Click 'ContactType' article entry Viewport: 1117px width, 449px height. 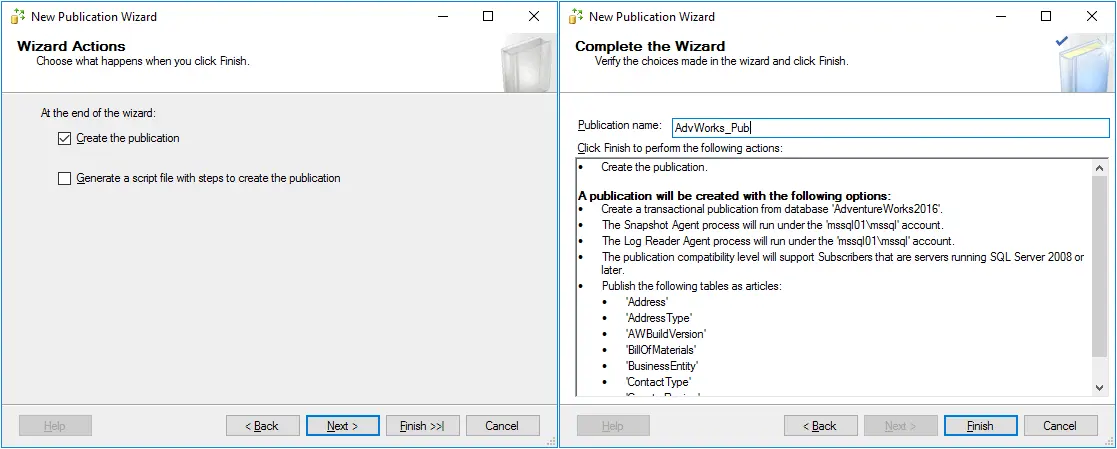658,382
